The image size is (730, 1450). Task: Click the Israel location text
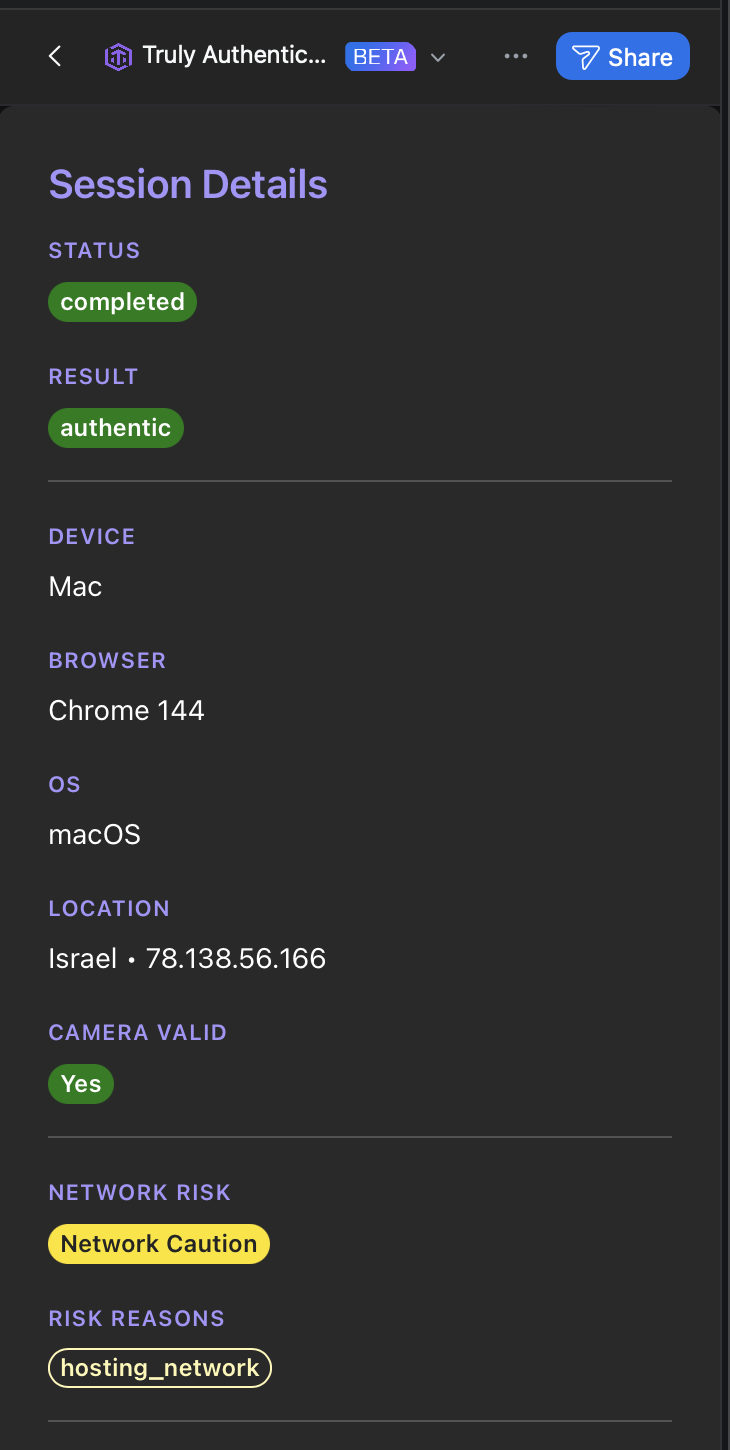click(x=83, y=959)
